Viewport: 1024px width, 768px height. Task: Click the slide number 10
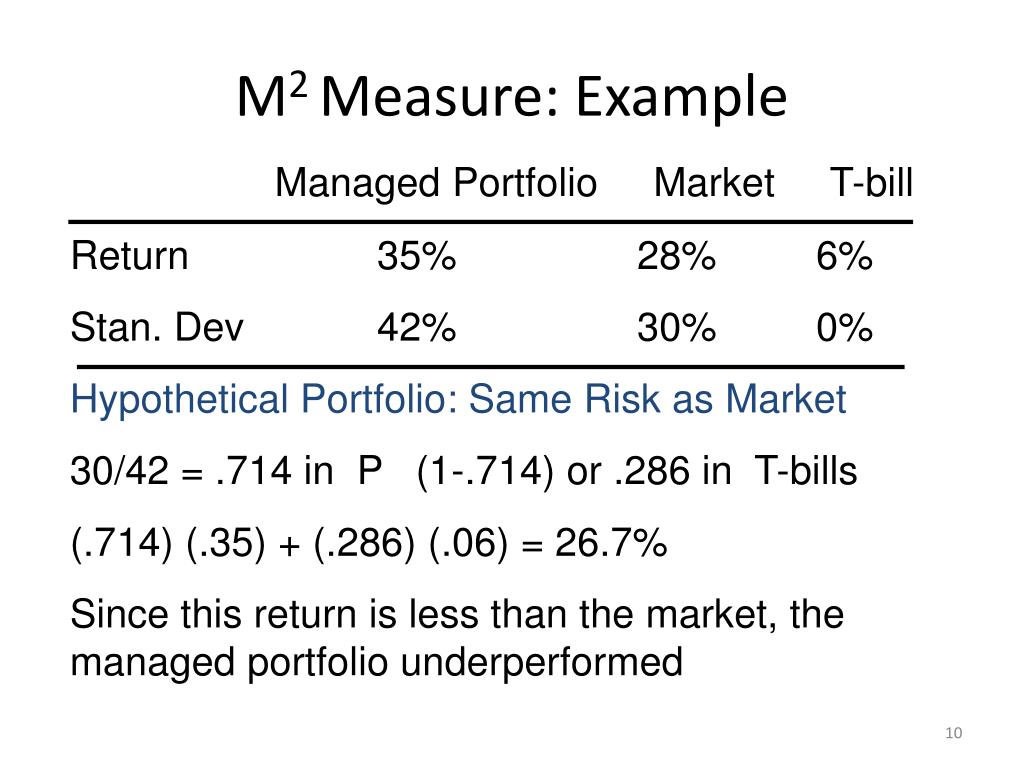[952, 735]
